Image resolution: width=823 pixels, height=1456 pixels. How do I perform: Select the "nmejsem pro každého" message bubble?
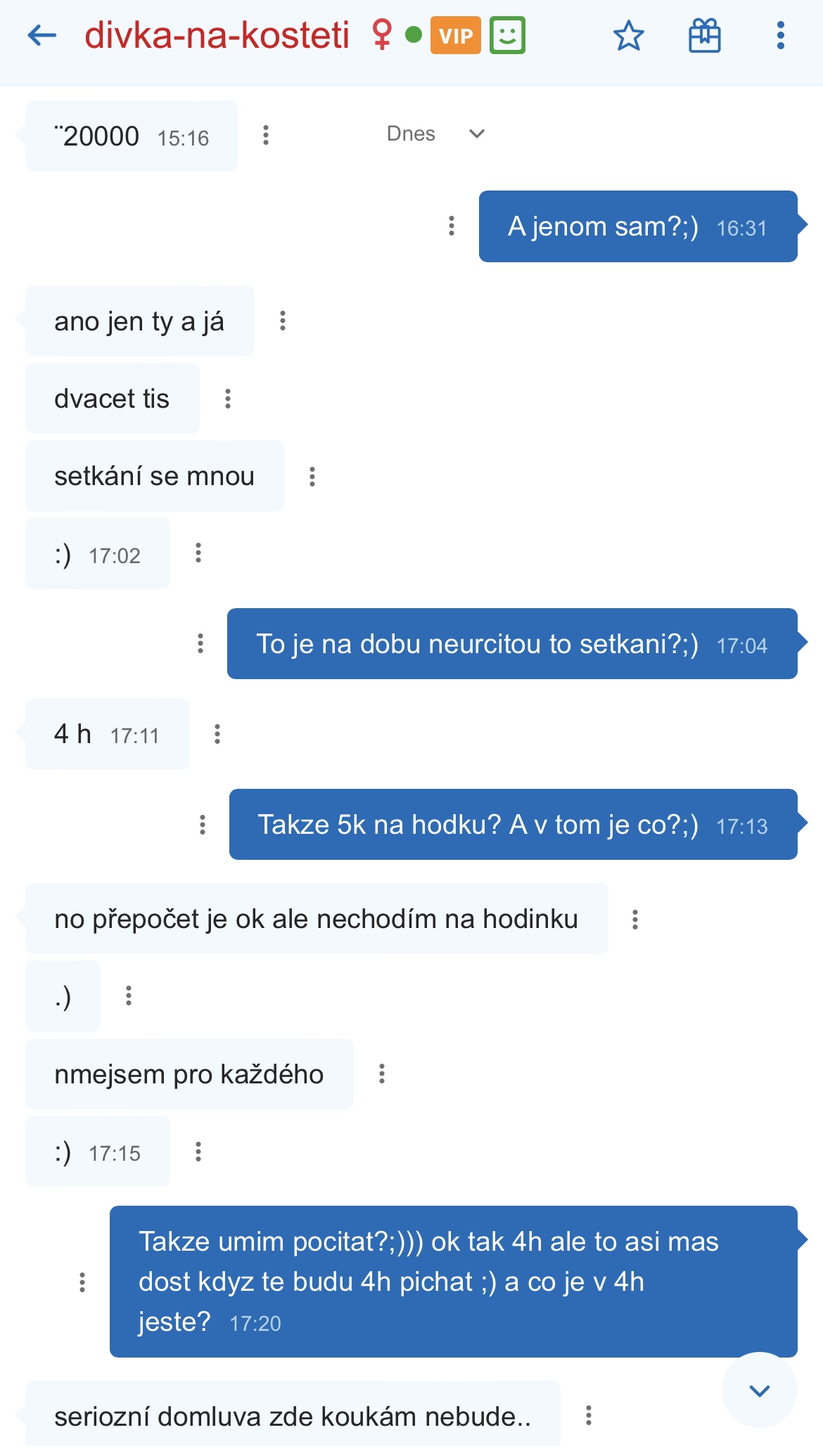(x=189, y=1074)
